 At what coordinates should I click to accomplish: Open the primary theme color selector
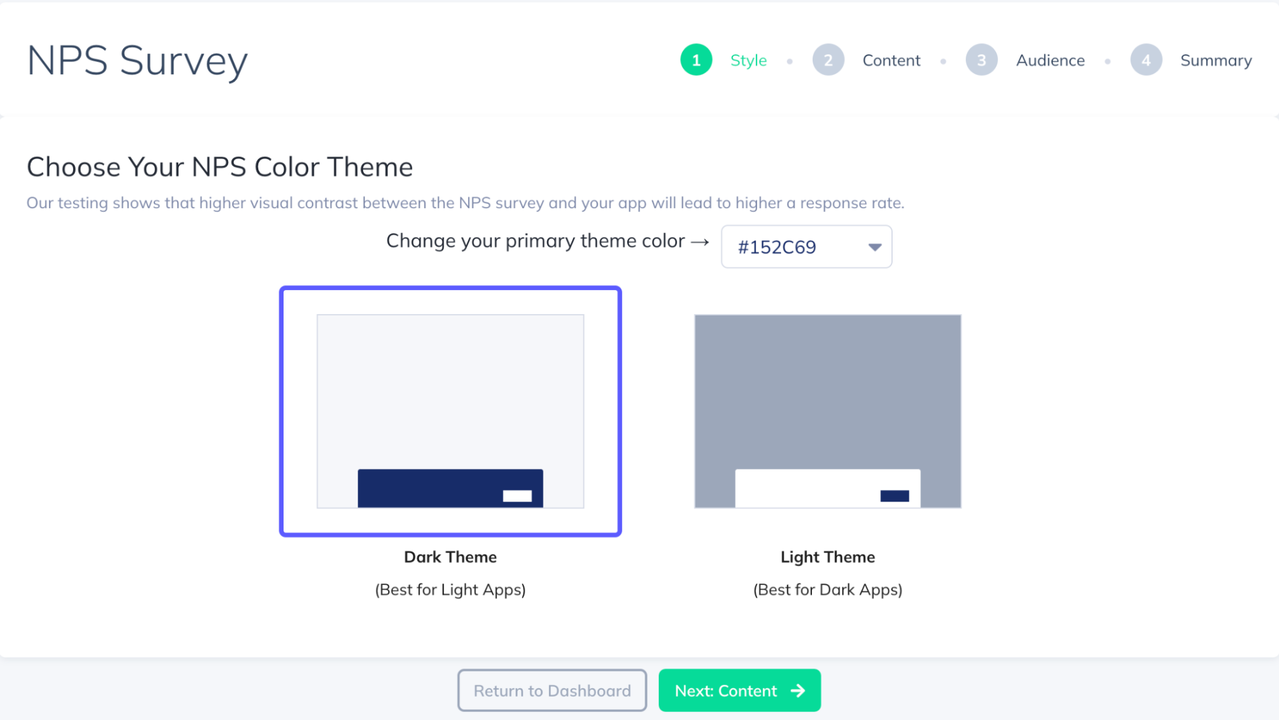[806, 247]
